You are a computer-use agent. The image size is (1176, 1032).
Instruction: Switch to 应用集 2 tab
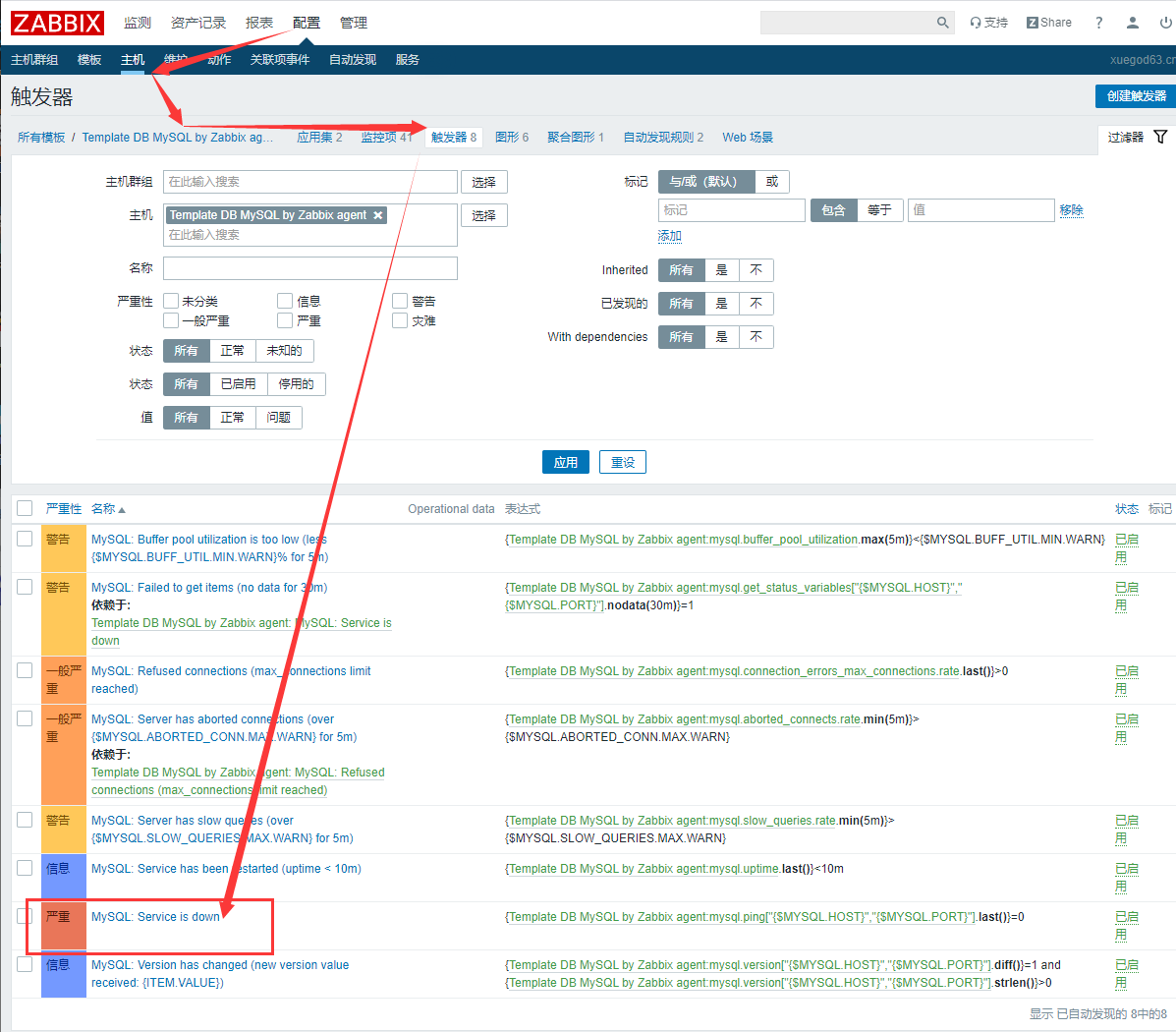click(x=319, y=138)
